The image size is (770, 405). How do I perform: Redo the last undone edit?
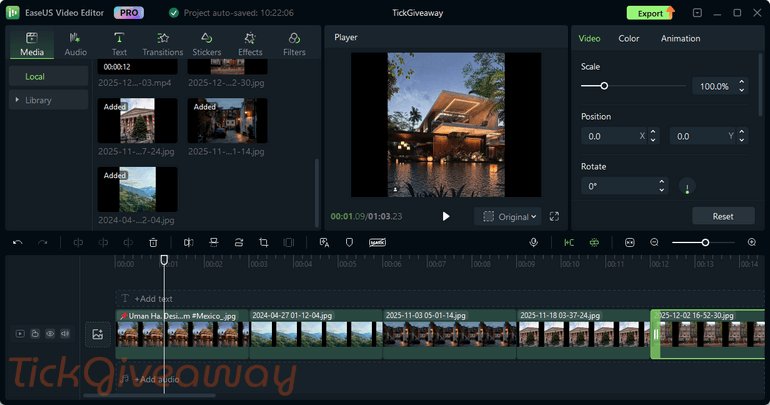(43, 243)
